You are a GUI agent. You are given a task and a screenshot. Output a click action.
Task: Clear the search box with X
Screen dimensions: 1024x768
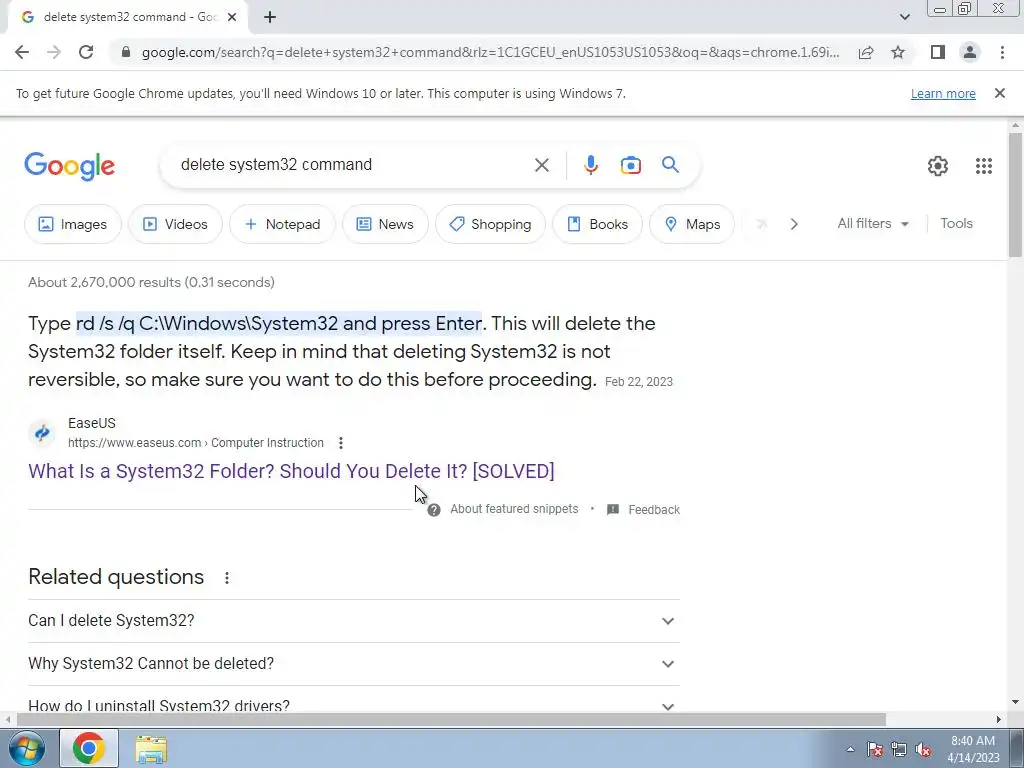[541, 165]
